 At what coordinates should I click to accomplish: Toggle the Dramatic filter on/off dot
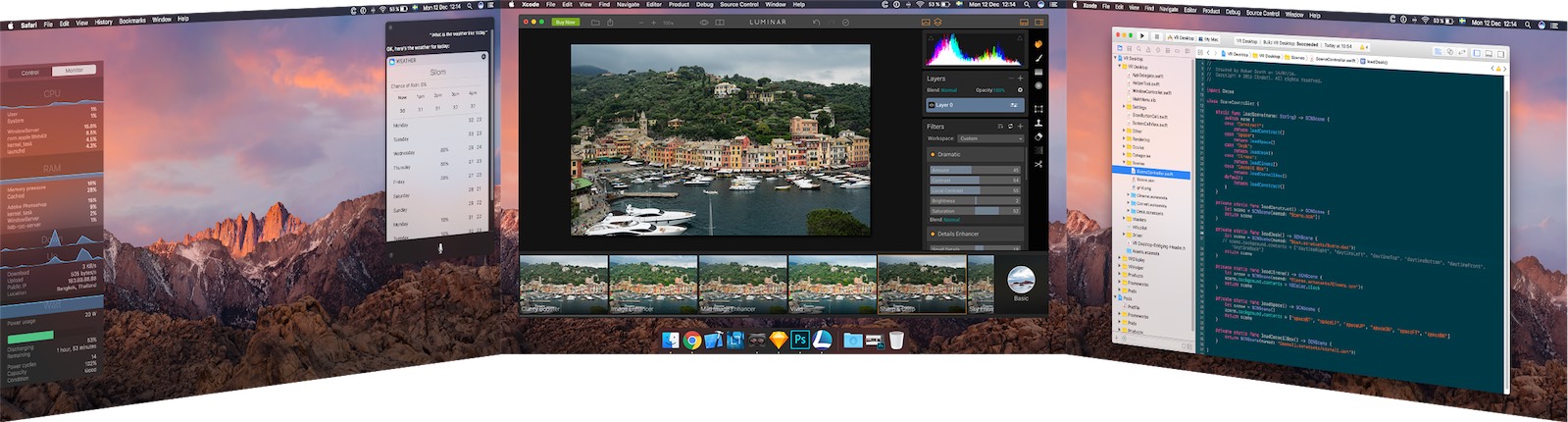933,154
